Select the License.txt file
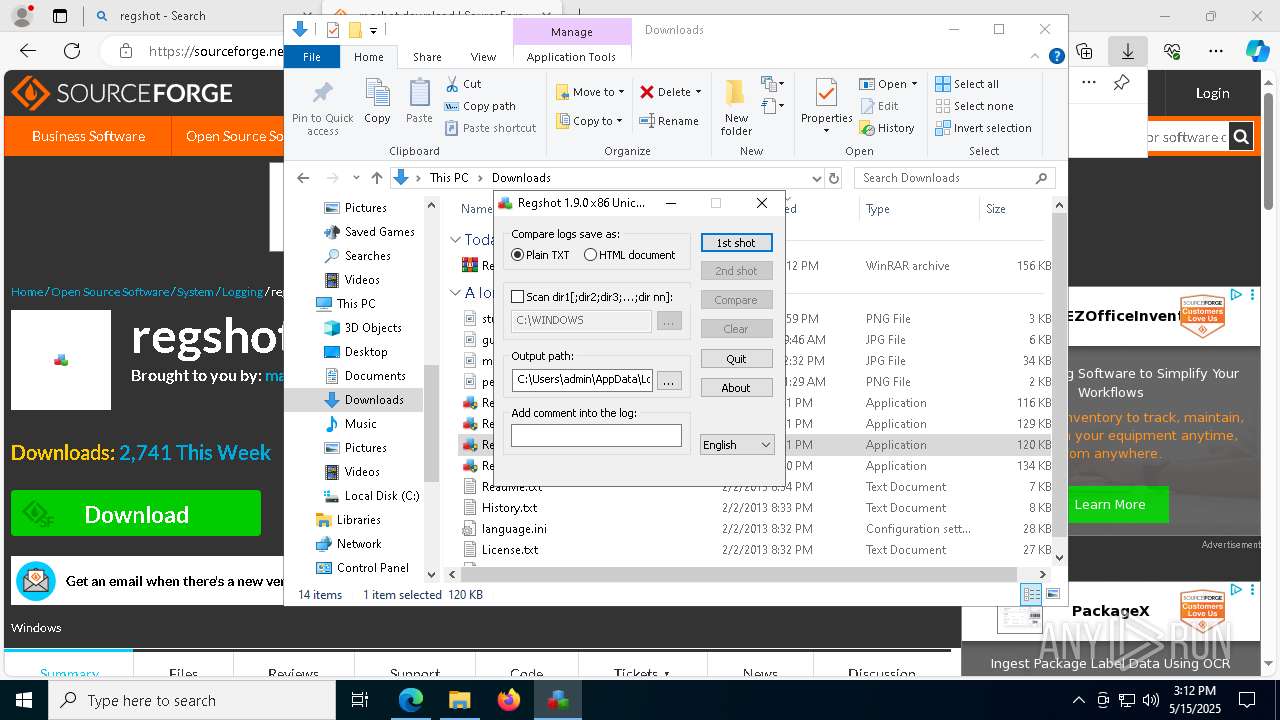This screenshot has width=1280, height=720. pyautogui.click(x=510, y=550)
